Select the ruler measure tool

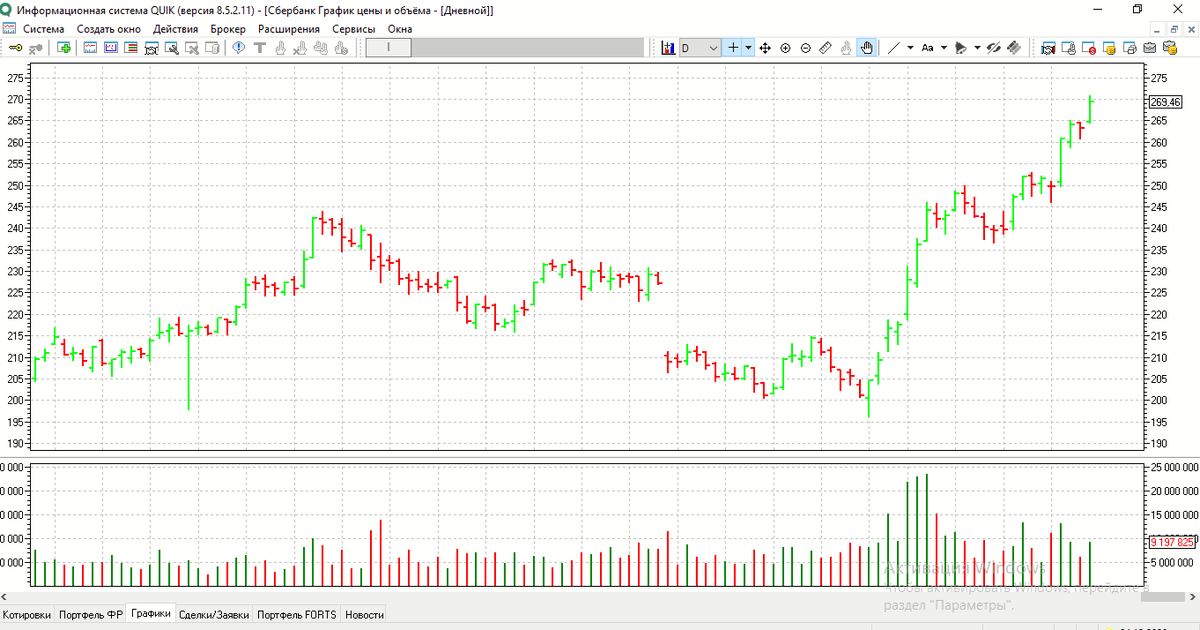(826, 47)
